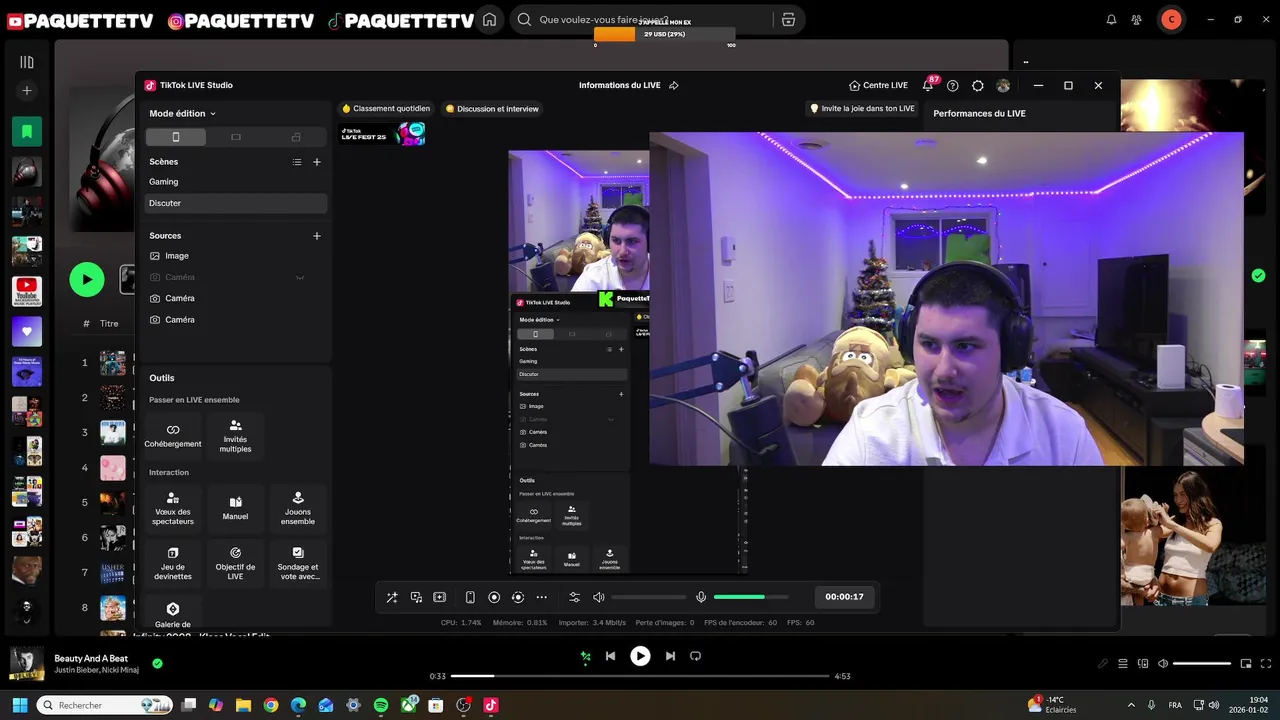The height and width of the screenshot is (720, 1280).
Task: Play the song in Spotify bottom bar
Action: pos(640,656)
